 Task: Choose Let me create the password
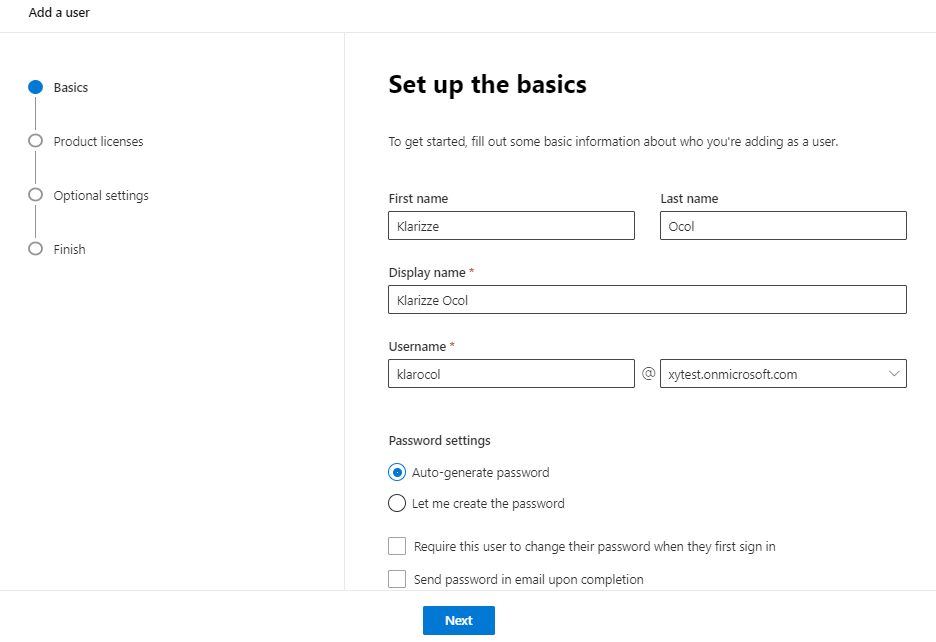397,503
